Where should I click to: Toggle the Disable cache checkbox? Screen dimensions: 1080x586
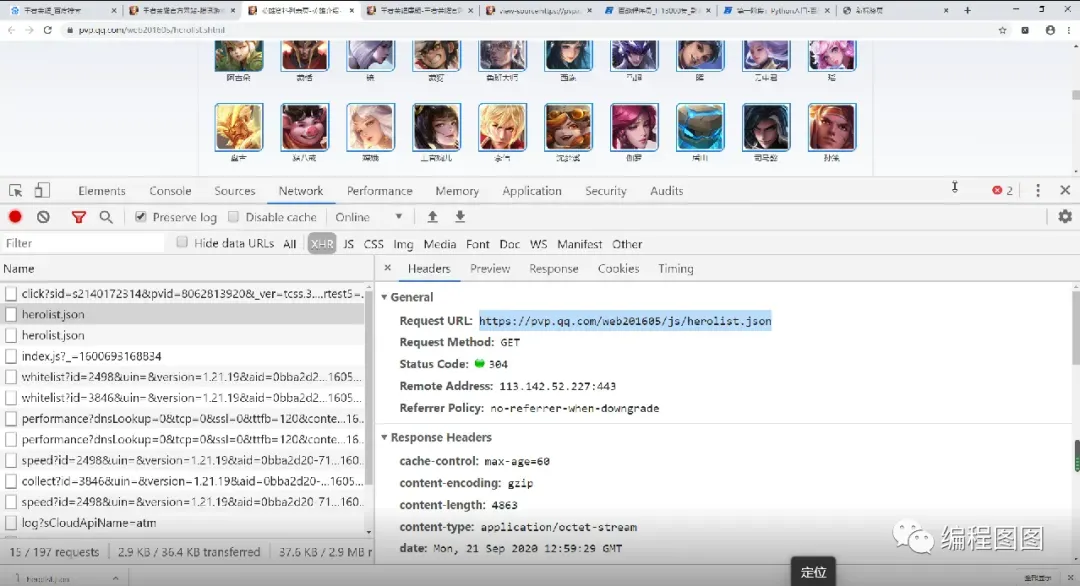click(x=233, y=217)
